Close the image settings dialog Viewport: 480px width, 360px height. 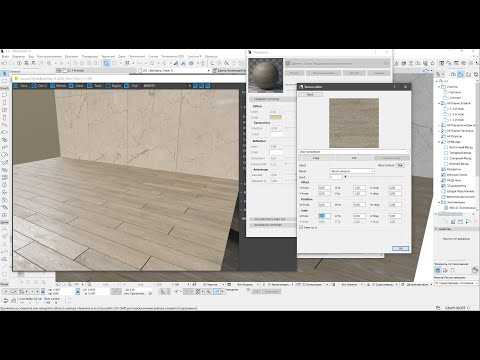pyautogui.click(x=405, y=87)
